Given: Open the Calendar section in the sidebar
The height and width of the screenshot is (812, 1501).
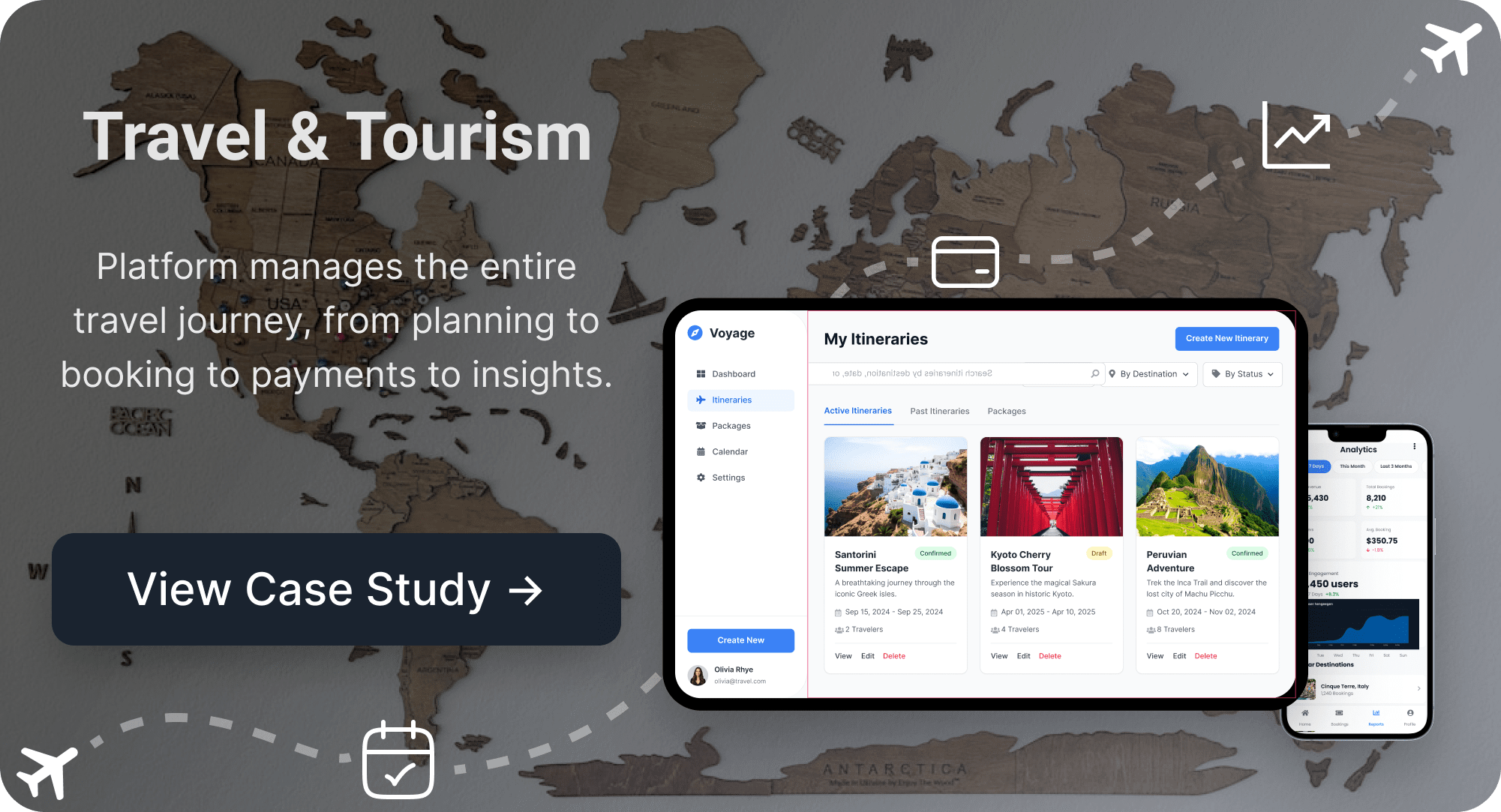Looking at the screenshot, I should (x=728, y=451).
